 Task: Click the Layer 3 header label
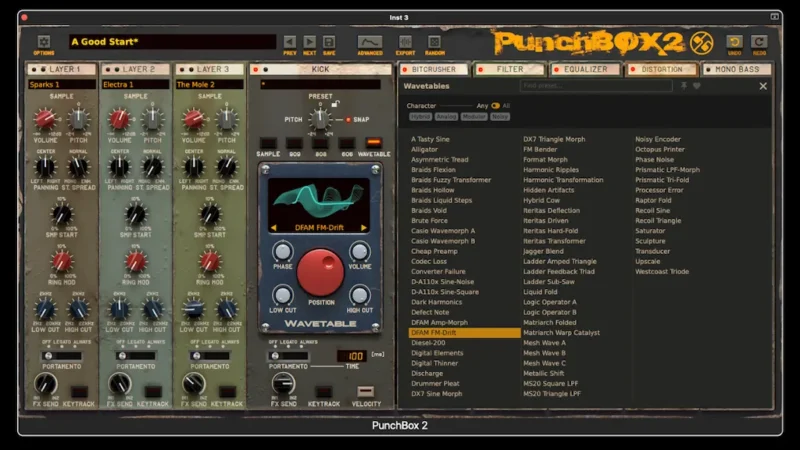213,69
